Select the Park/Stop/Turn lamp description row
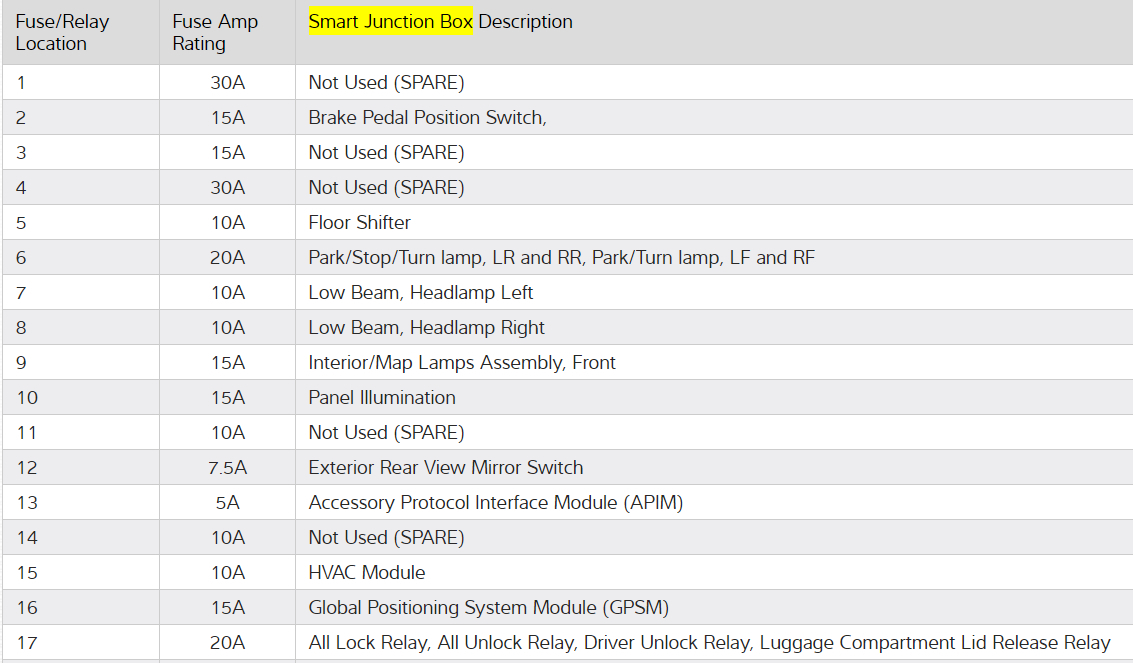This screenshot has height=663, width=1133. click(561, 258)
